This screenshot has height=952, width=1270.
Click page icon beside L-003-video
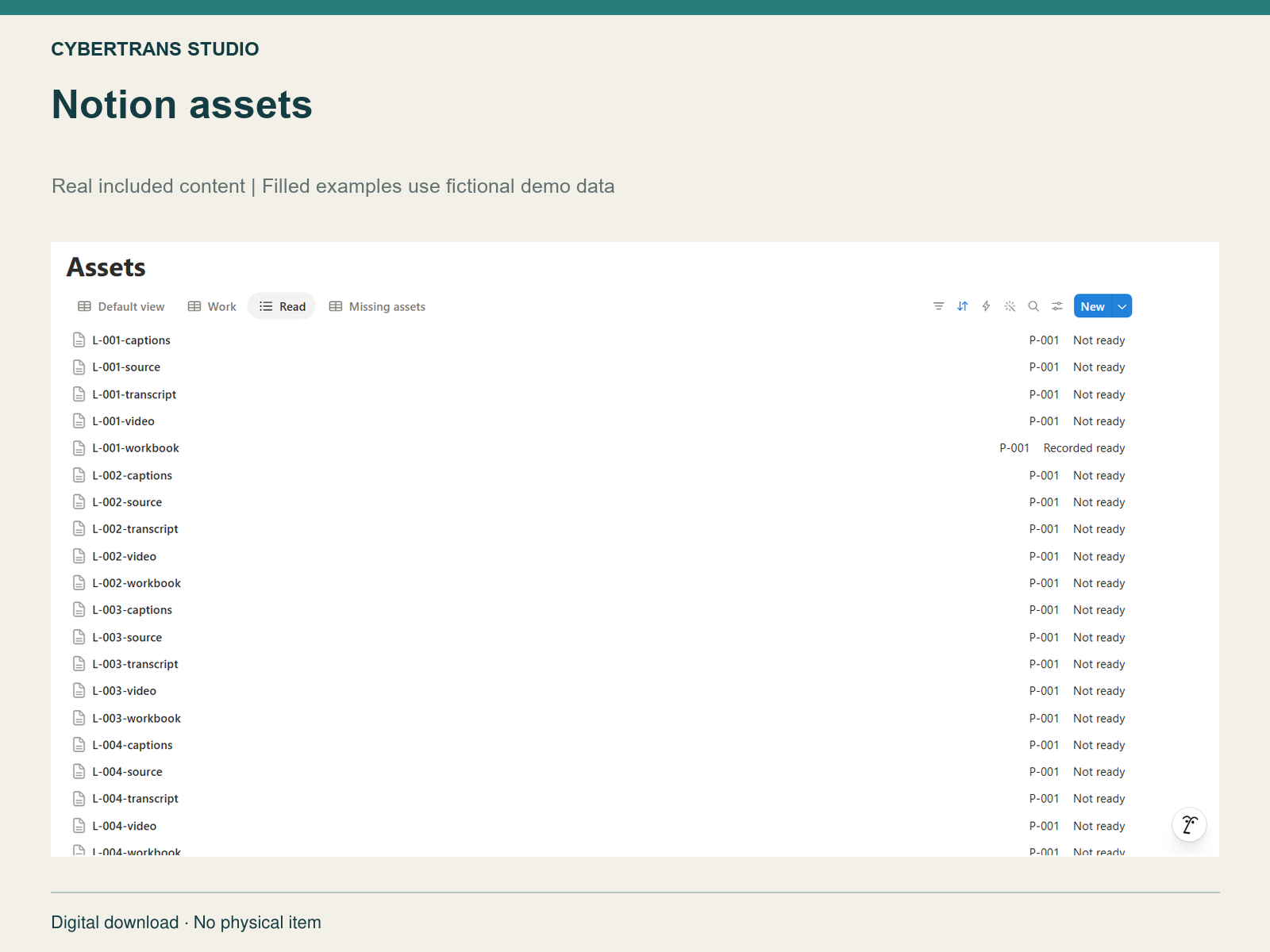pos(79,691)
